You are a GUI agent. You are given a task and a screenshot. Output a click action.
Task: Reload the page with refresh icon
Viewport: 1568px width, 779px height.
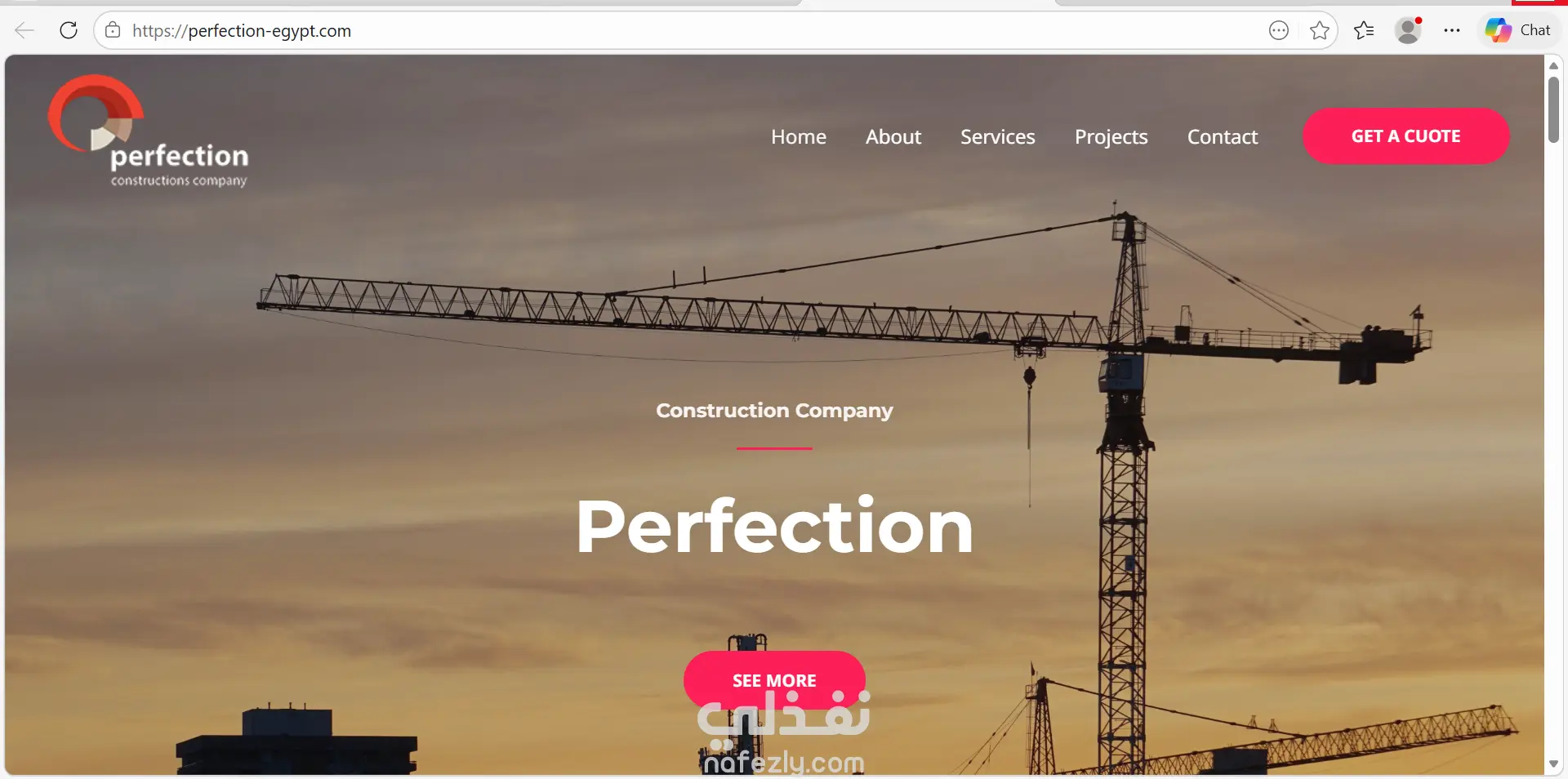tap(69, 31)
